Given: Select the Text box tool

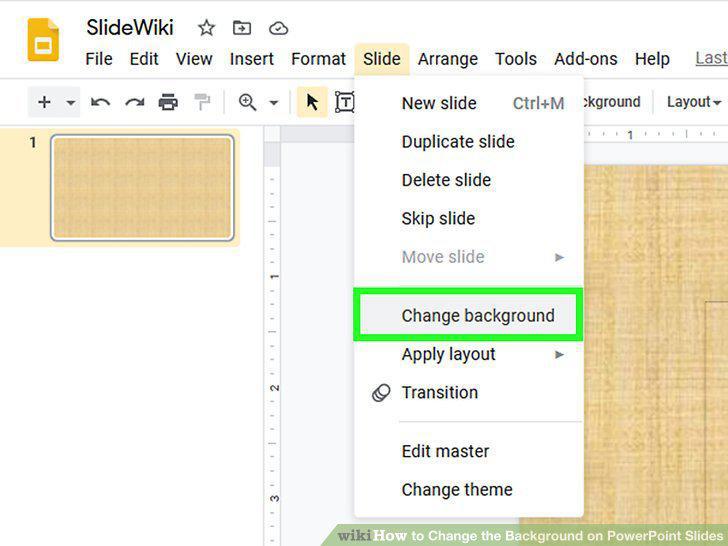Looking at the screenshot, I should coord(344,102).
